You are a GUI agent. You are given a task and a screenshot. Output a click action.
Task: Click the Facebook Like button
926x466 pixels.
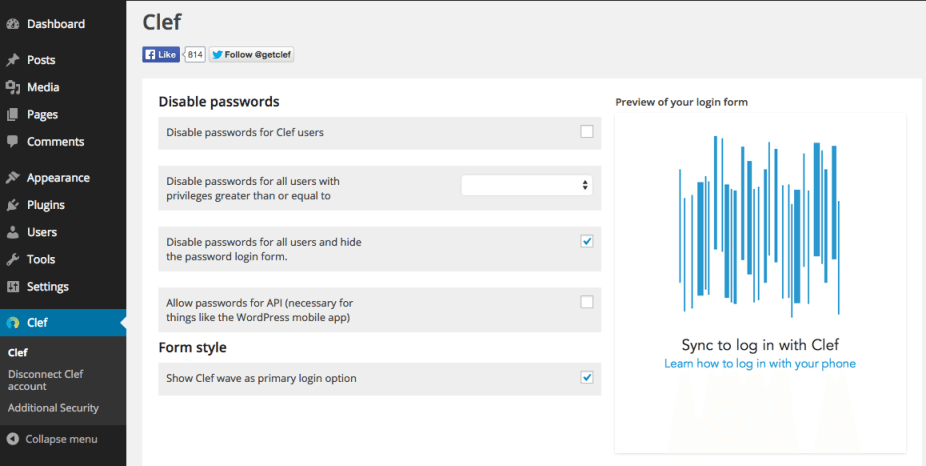pyautogui.click(x=161, y=54)
